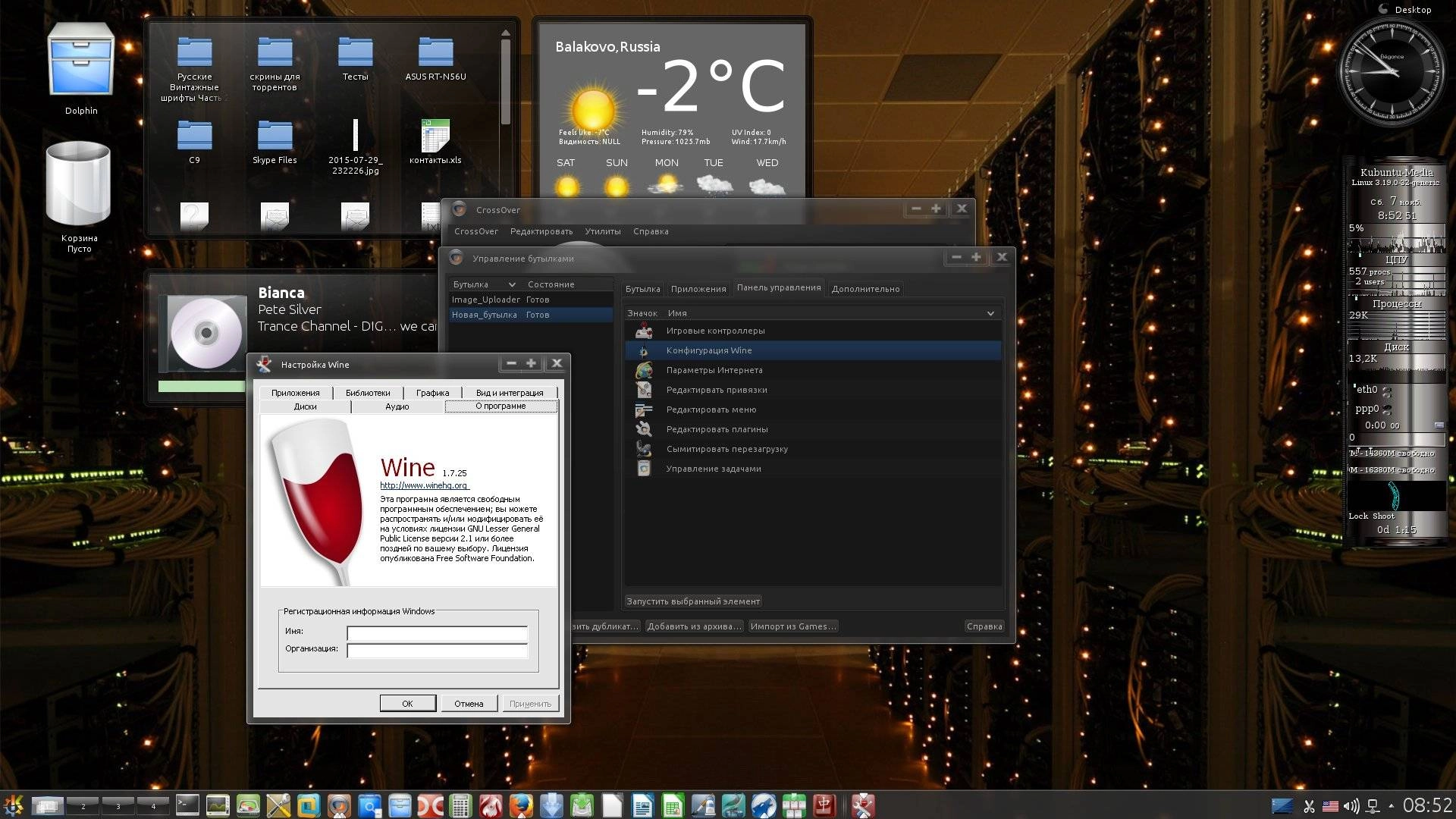Click the US flag keyboard layout indicator

(x=1330, y=806)
